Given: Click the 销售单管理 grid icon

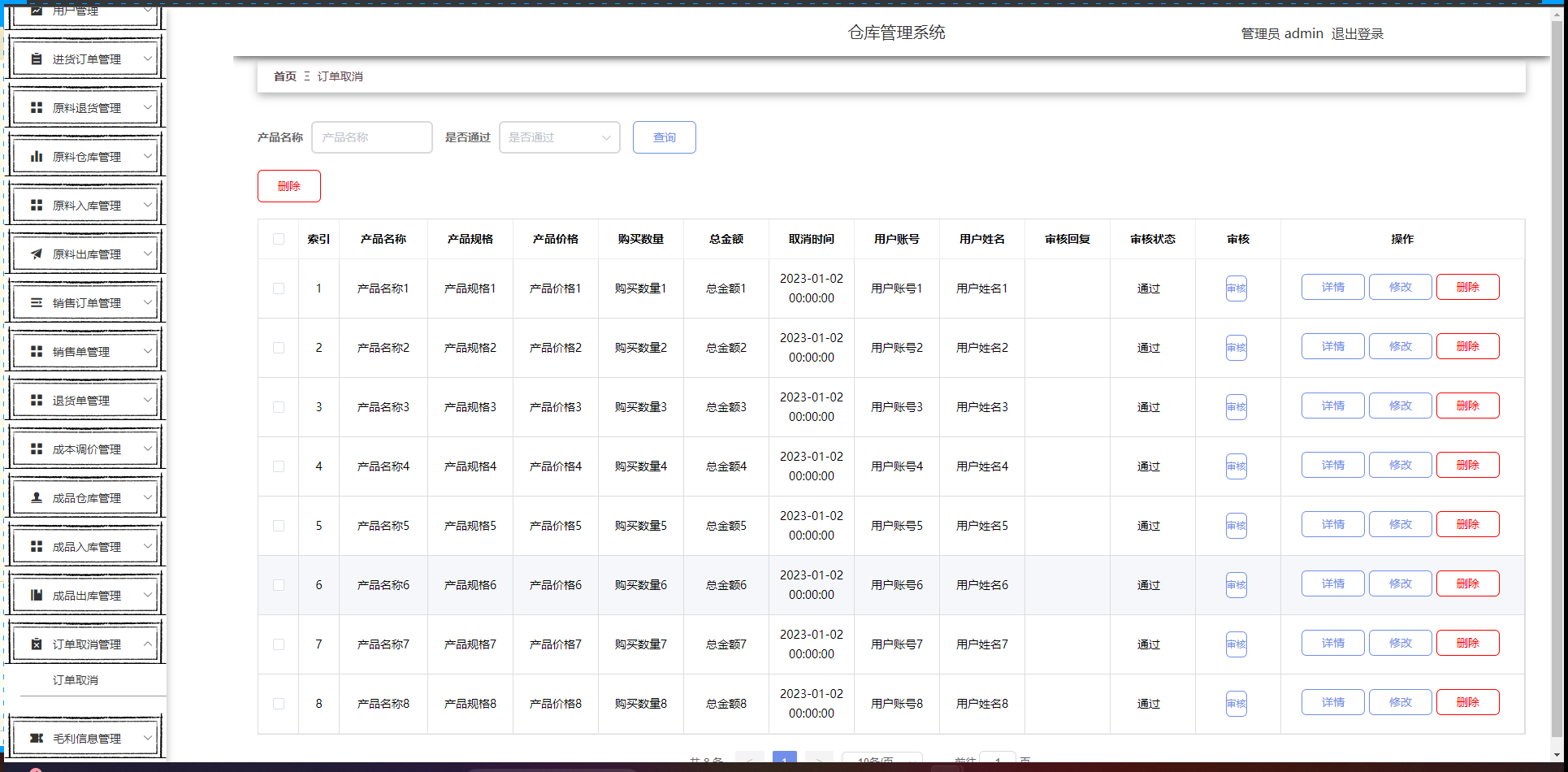Looking at the screenshot, I should pyautogui.click(x=37, y=352).
